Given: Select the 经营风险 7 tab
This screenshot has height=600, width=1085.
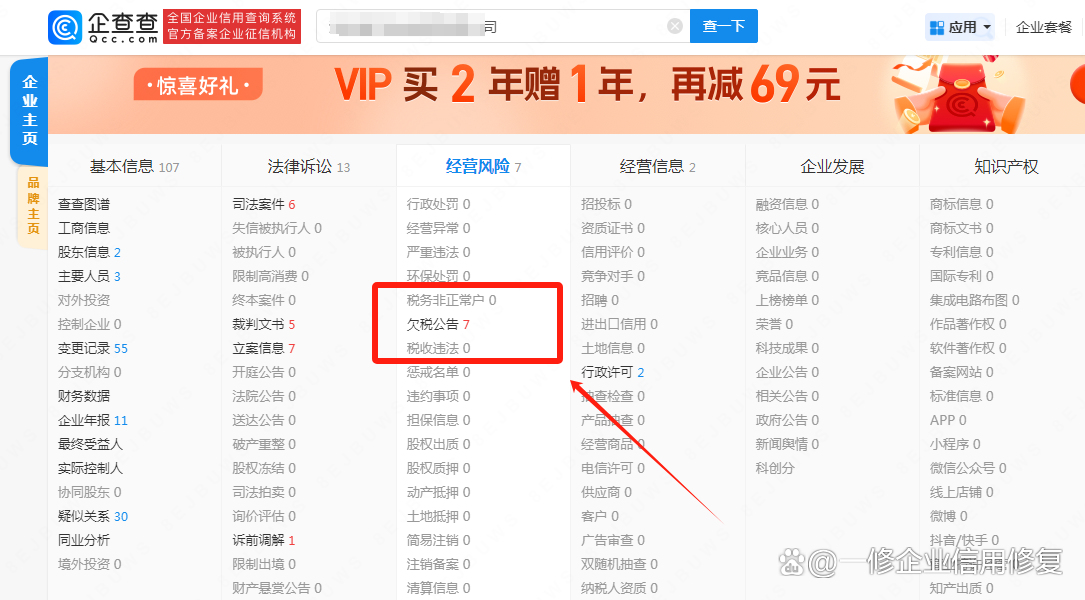Looking at the screenshot, I should 483,167.
